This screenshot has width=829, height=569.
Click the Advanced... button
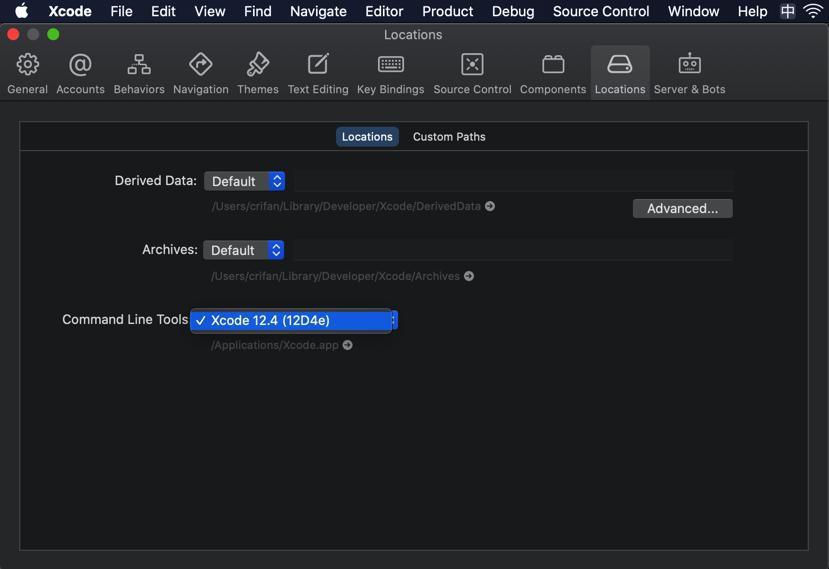point(683,208)
